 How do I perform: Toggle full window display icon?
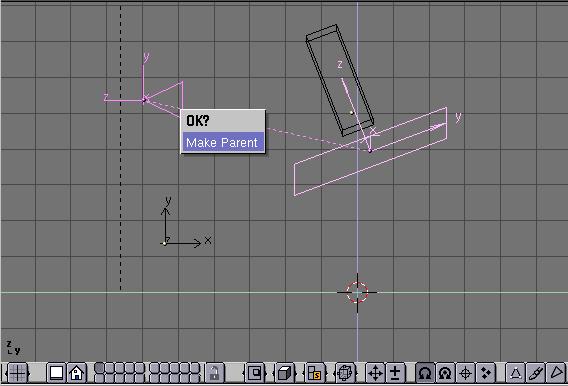coord(56,373)
